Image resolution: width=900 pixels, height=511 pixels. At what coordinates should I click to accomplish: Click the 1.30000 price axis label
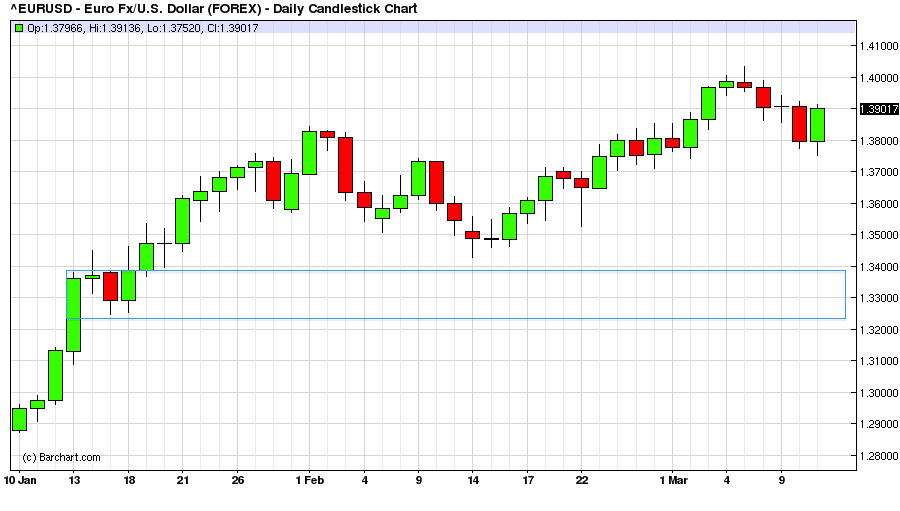point(879,393)
